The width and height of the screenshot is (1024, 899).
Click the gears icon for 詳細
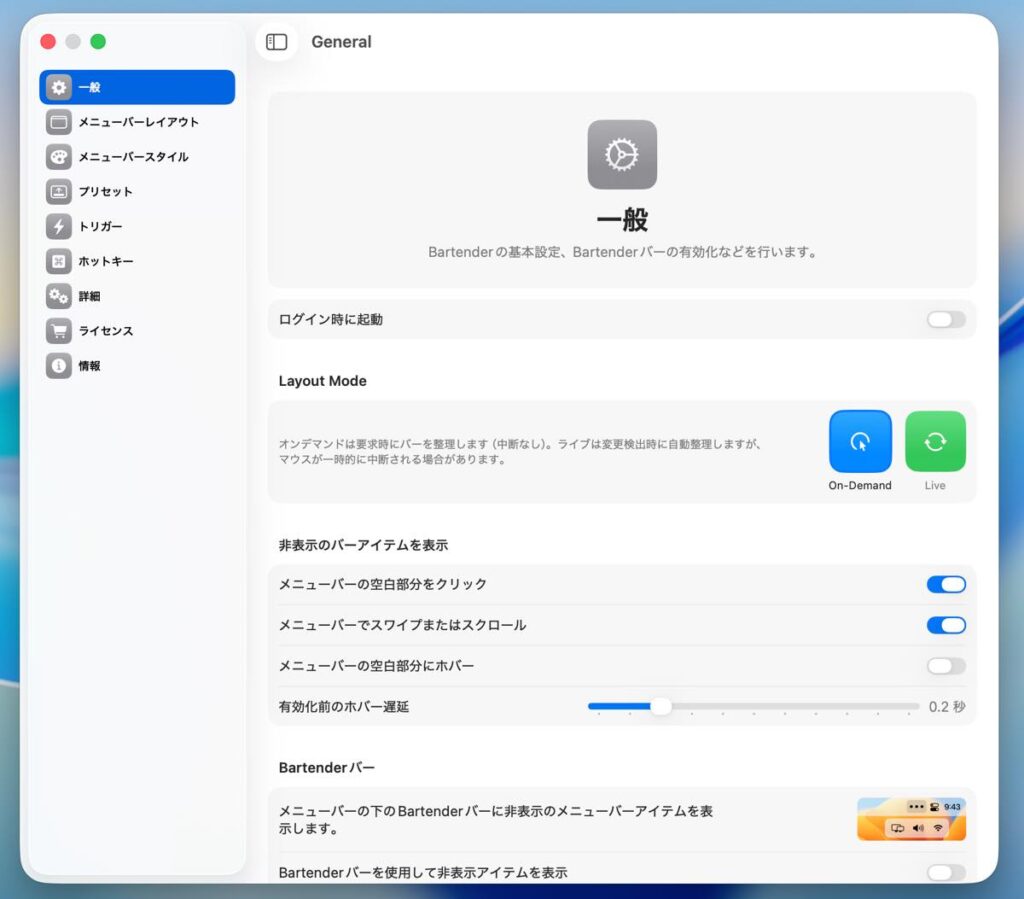[59, 296]
